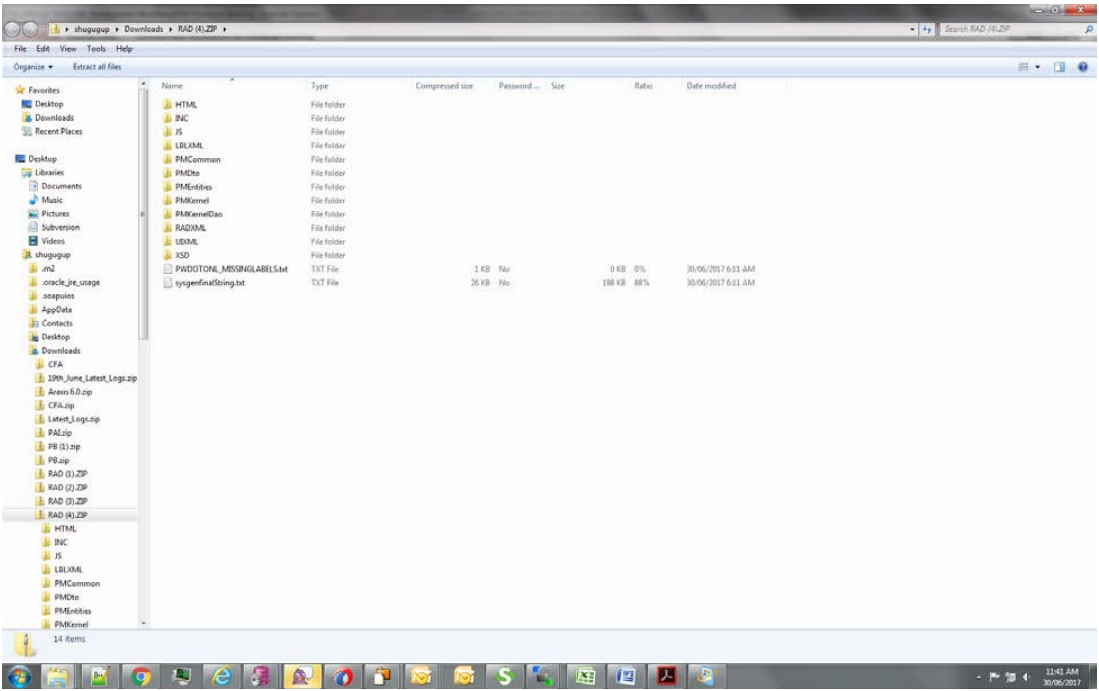Open the HTML folder in file list
1099x691 pixels.
click(186, 104)
